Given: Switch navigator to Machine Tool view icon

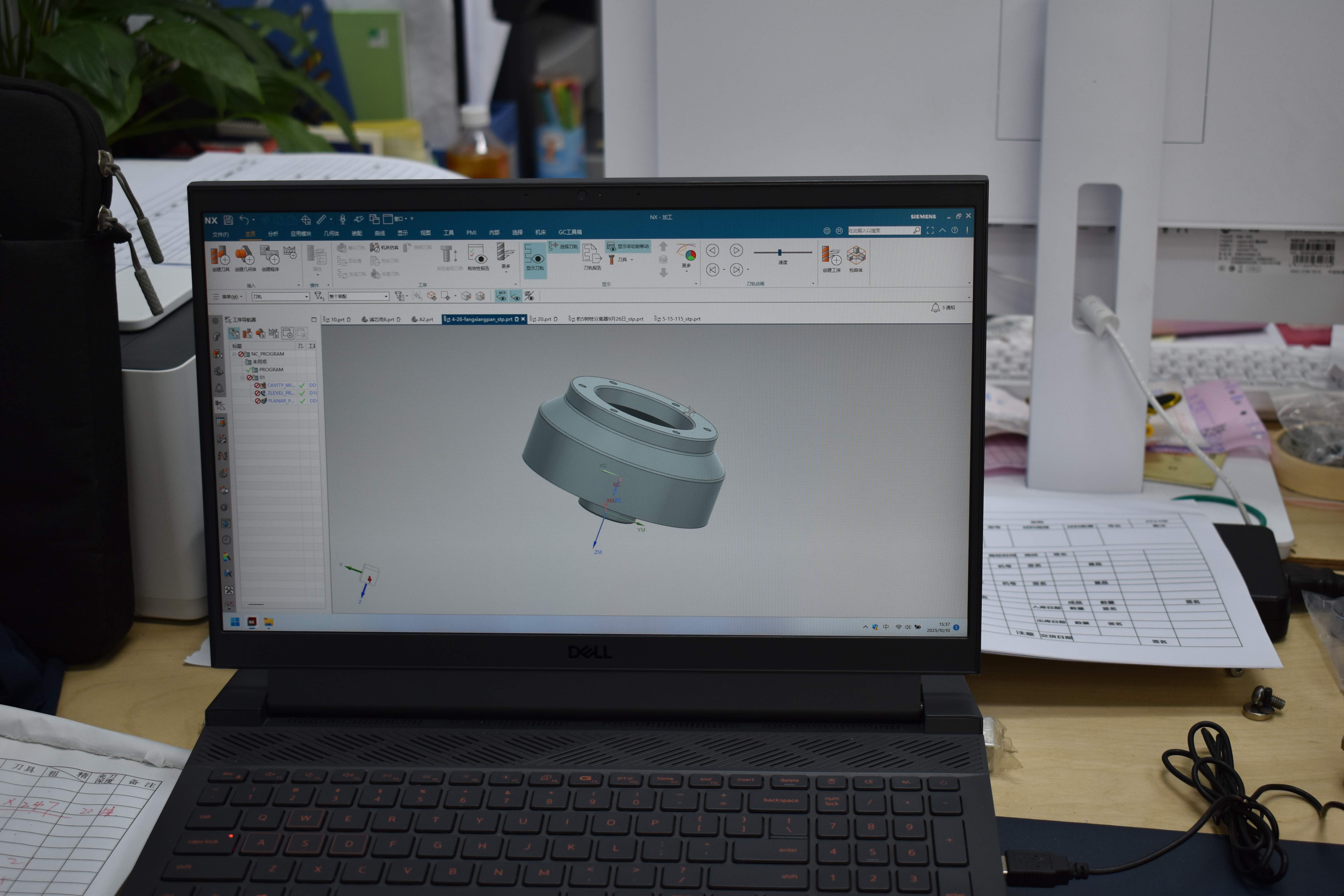Looking at the screenshot, I should [x=248, y=333].
